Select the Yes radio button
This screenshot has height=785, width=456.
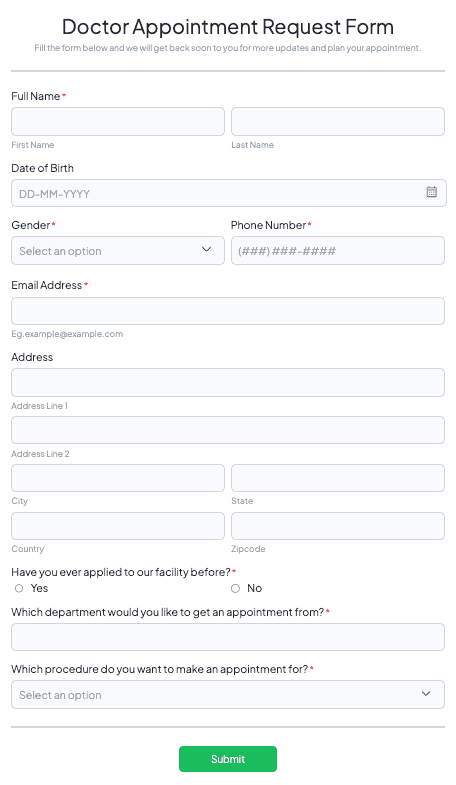[x=19, y=588]
